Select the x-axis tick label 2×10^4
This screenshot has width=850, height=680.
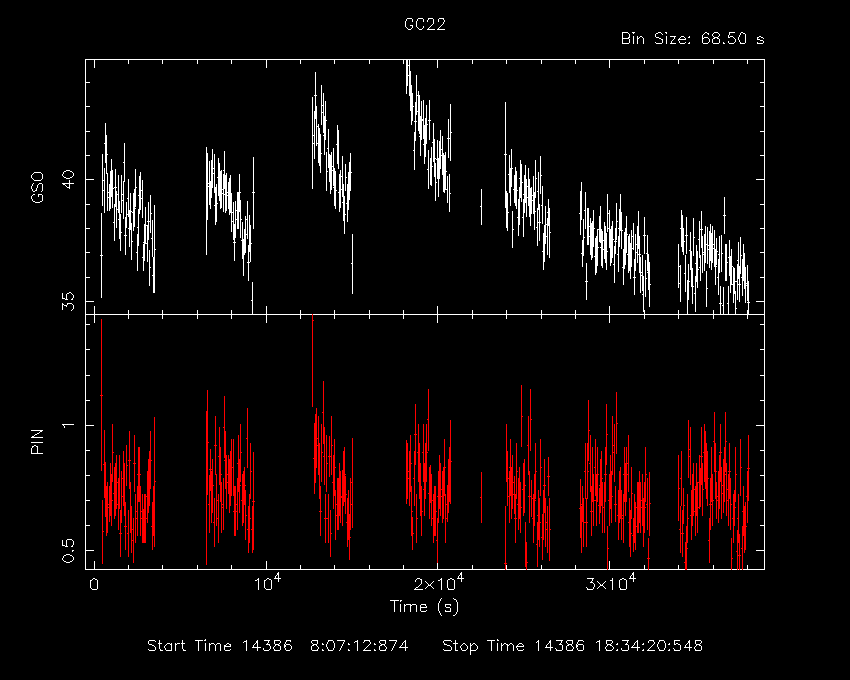439,583
